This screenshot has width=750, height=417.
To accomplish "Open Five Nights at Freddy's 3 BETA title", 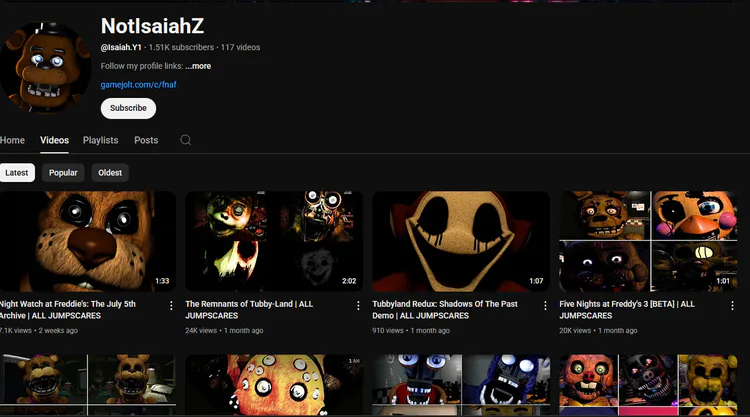I will [x=627, y=309].
